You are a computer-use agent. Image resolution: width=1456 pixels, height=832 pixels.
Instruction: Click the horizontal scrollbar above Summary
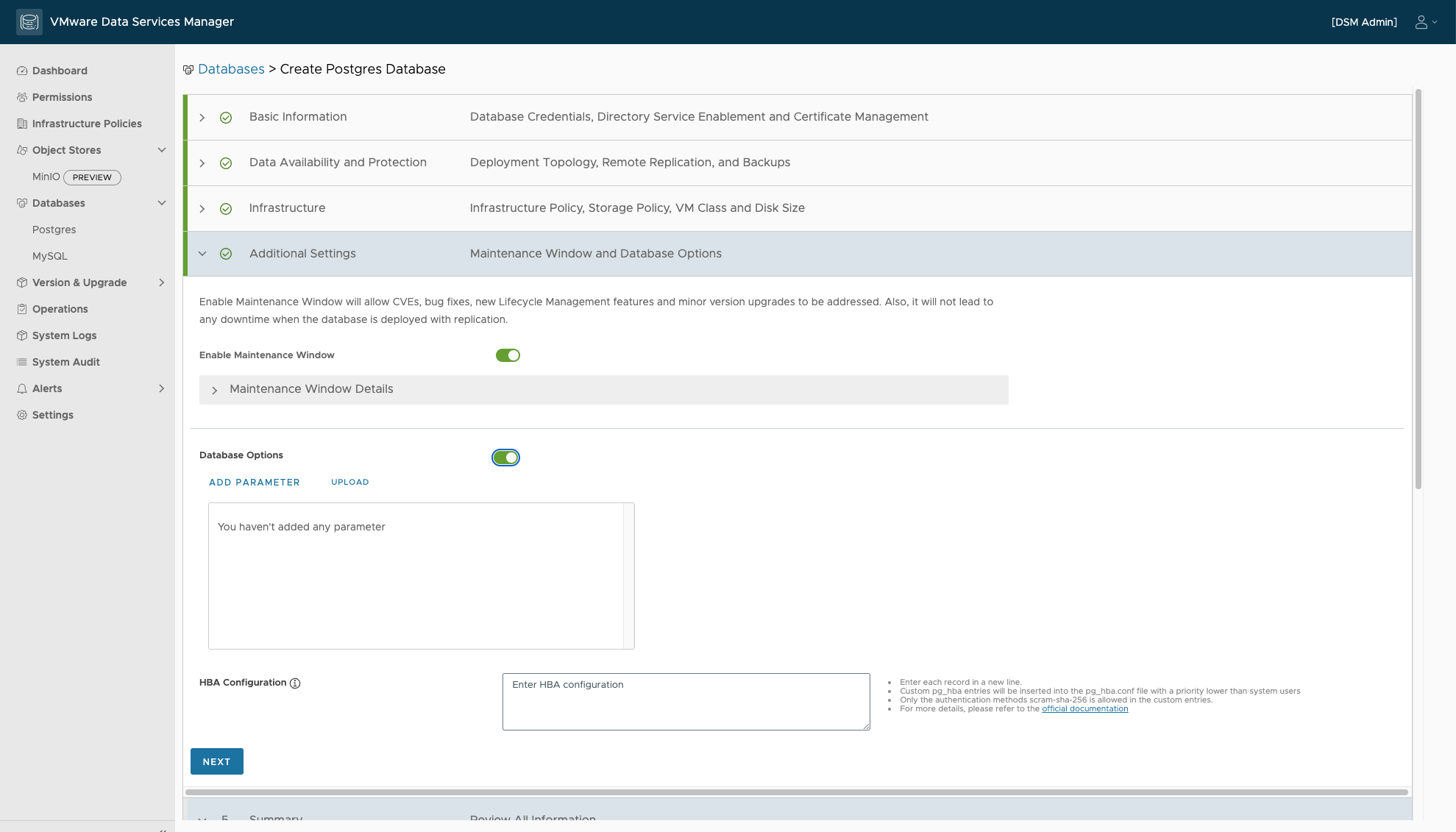pos(797,792)
